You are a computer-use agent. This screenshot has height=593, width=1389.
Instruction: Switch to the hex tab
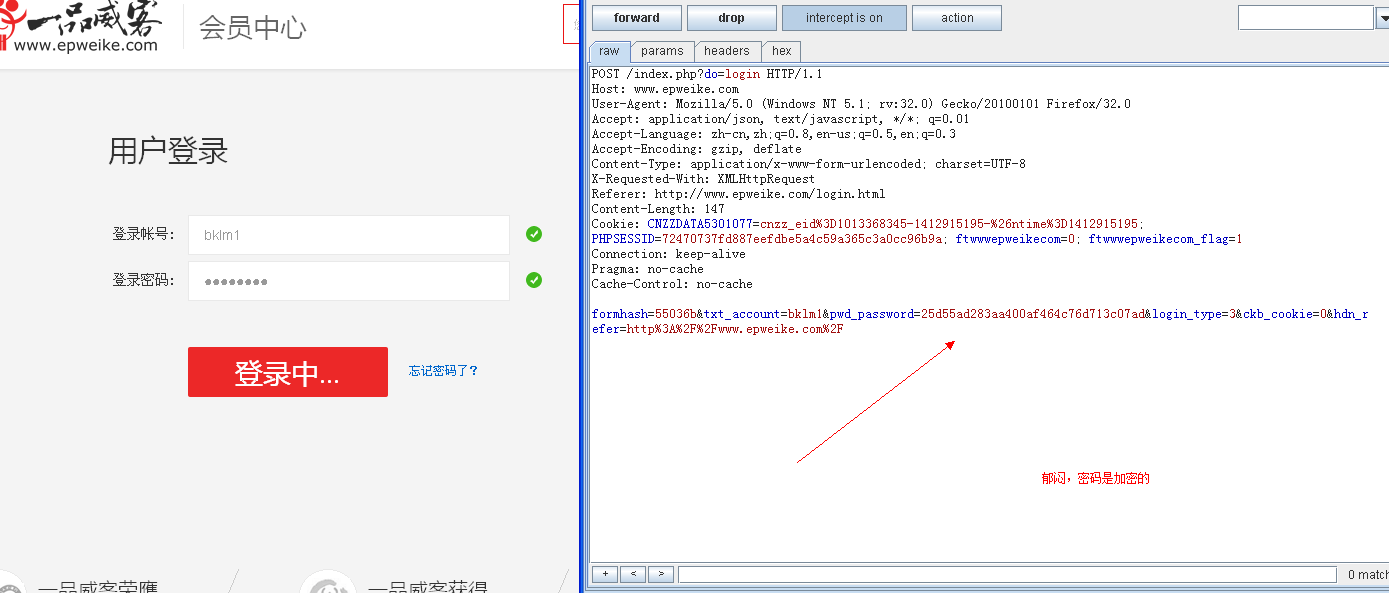pos(781,51)
